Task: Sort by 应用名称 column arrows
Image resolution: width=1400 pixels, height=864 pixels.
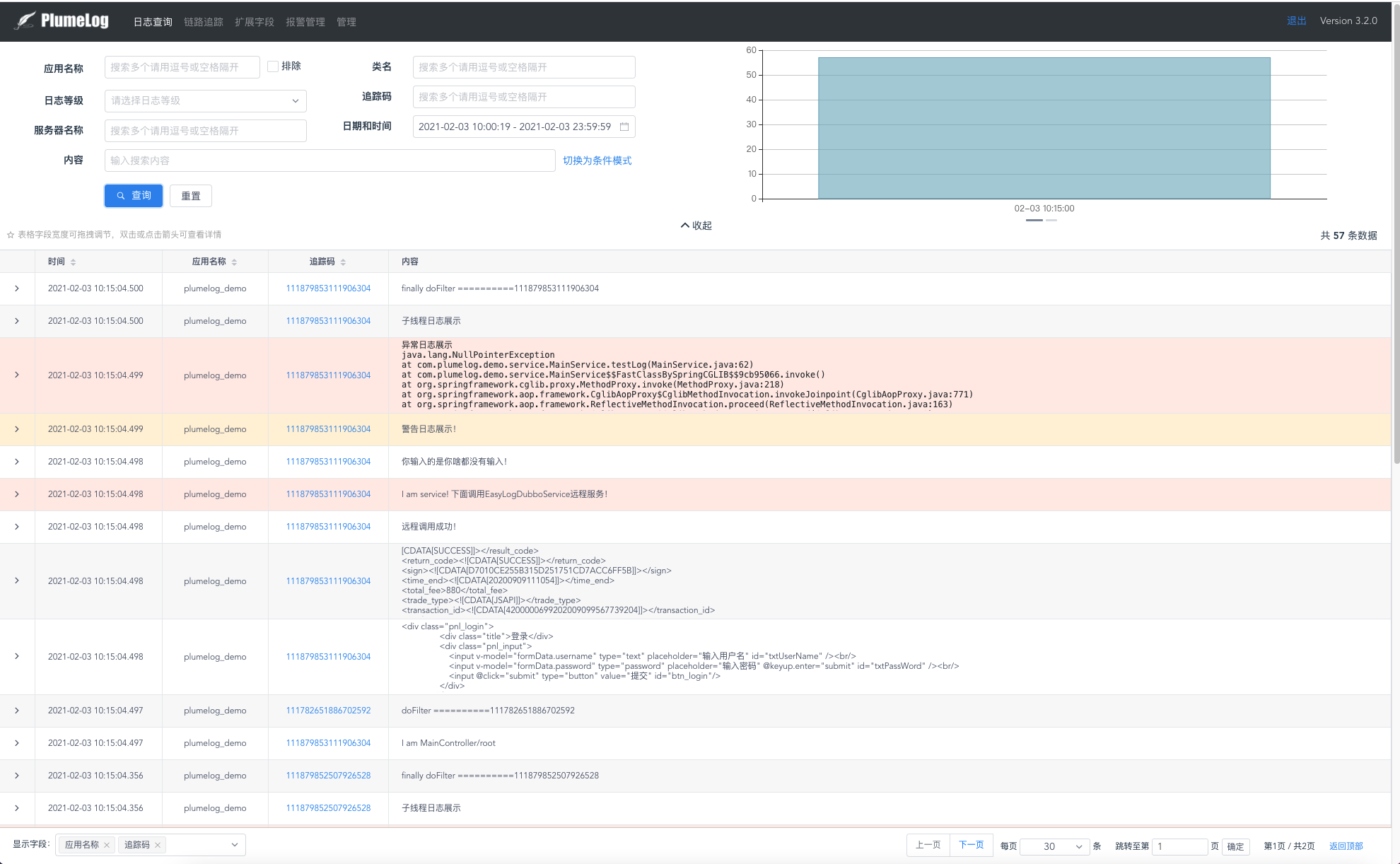Action: click(x=234, y=262)
